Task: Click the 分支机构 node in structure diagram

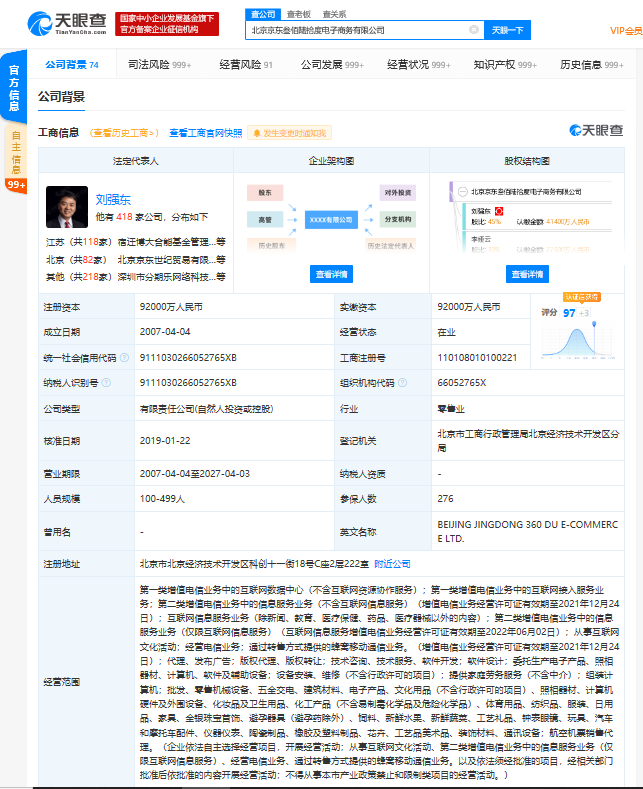Action: [397, 219]
